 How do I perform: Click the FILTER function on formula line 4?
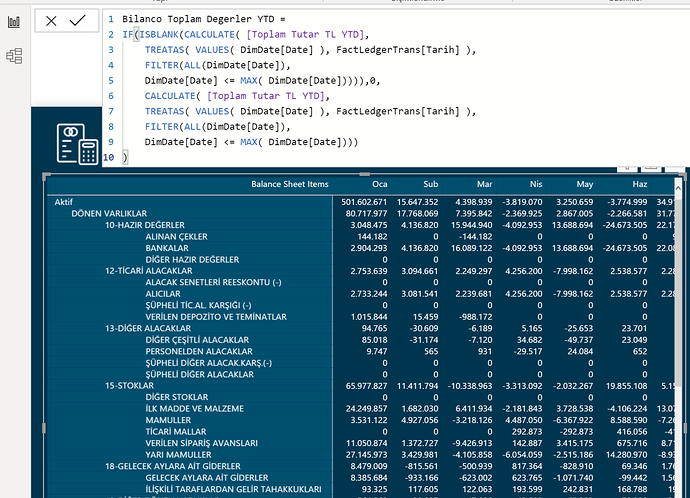pyautogui.click(x=161, y=65)
